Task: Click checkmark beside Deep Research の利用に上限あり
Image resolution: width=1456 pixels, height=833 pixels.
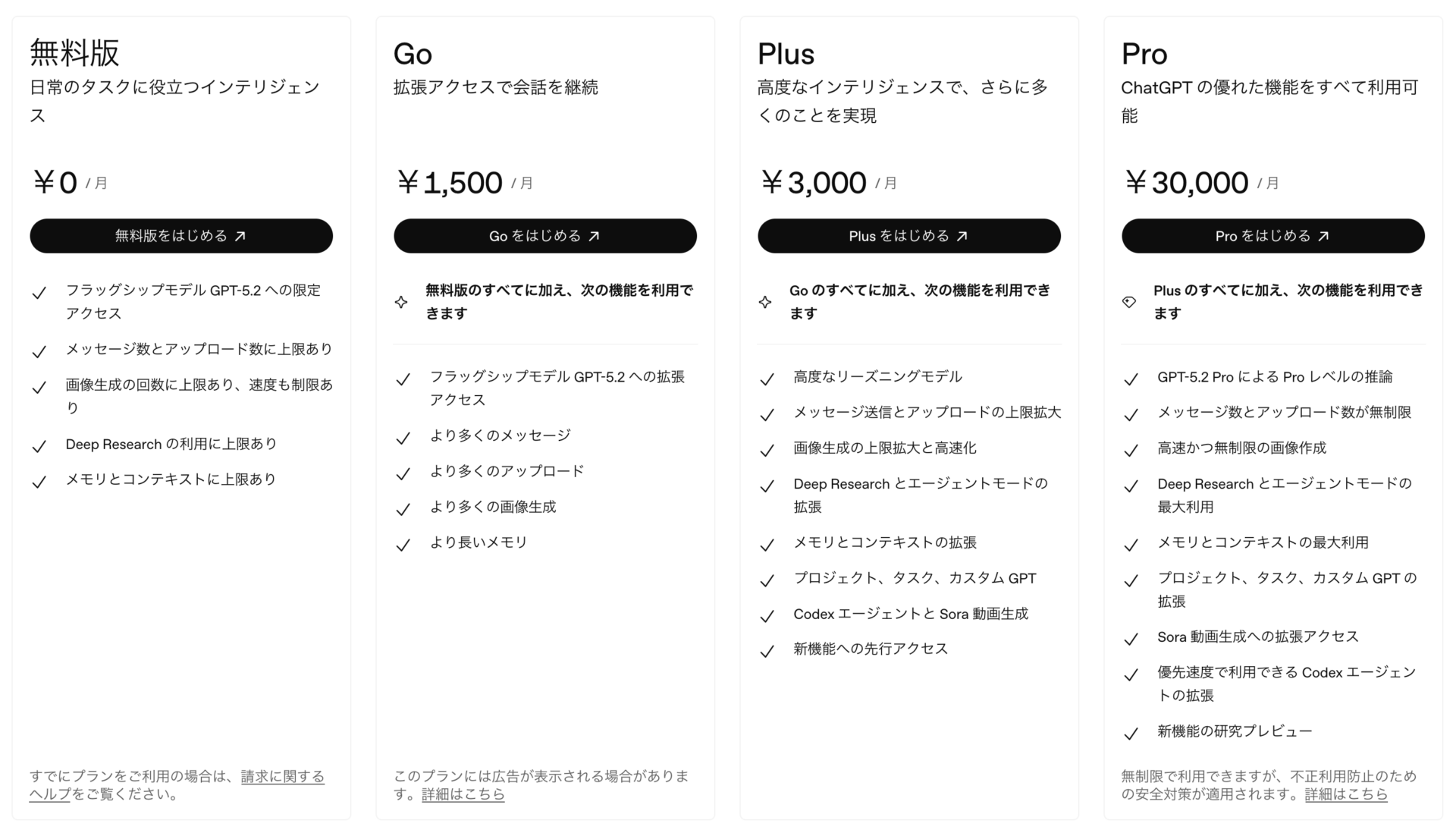Action: 39,446
